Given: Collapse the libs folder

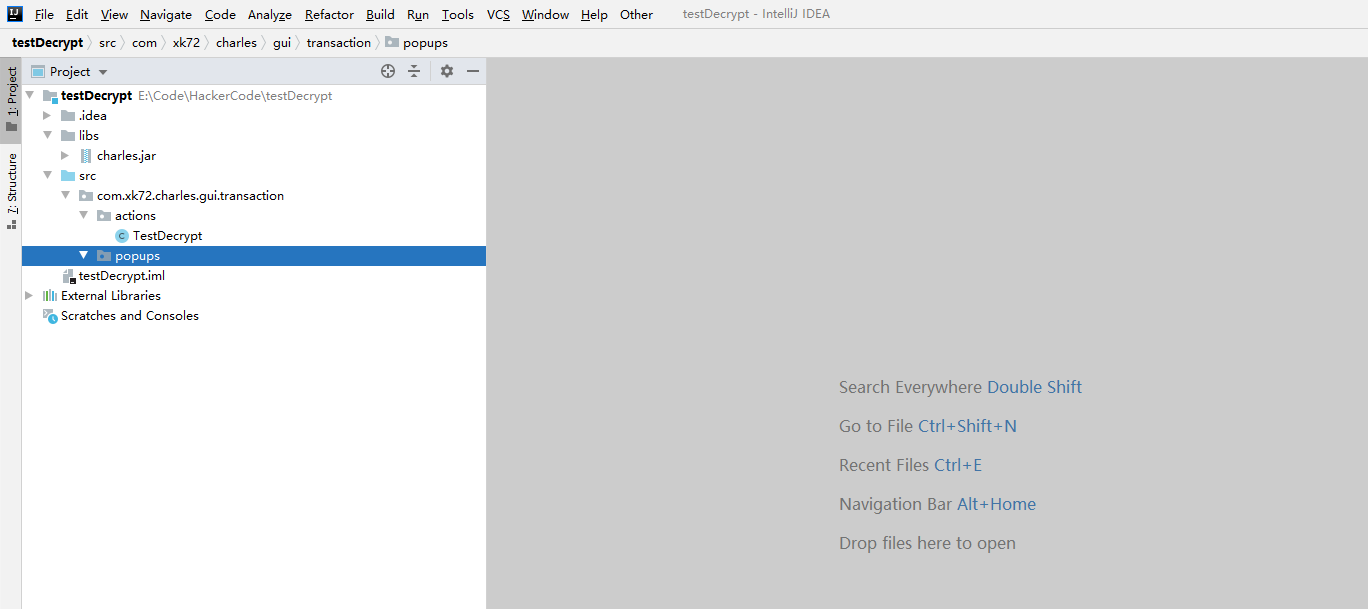Looking at the screenshot, I should pyautogui.click(x=47, y=136).
